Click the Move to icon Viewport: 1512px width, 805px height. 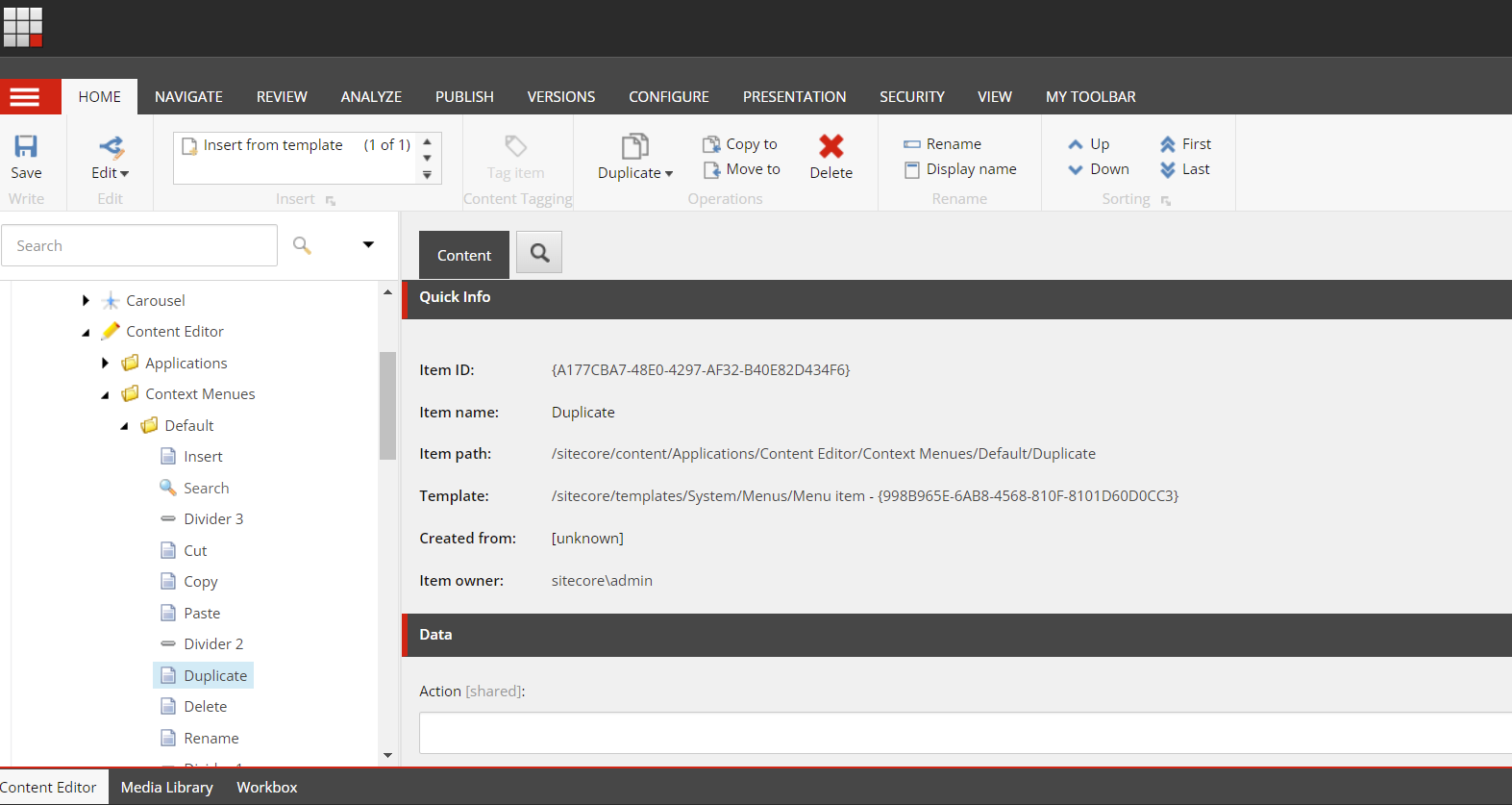[711, 169]
